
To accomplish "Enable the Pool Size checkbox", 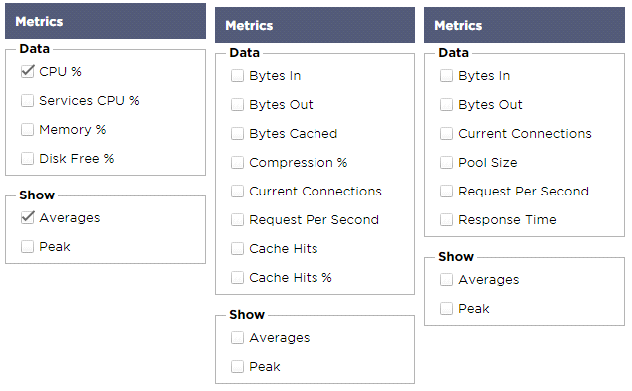I will (x=446, y=163).
